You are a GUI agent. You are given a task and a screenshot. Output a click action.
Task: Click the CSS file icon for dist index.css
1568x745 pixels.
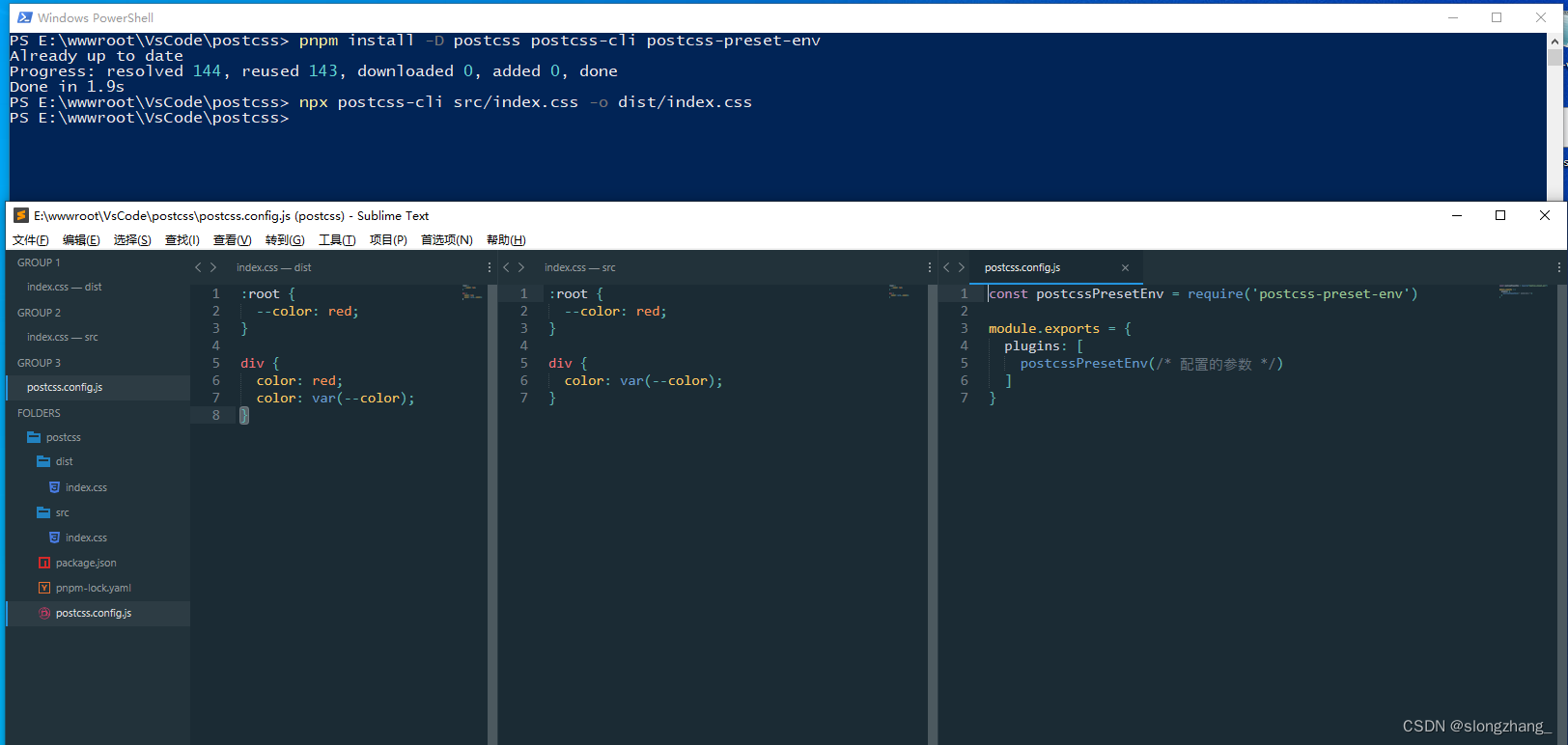pos(54,487)
